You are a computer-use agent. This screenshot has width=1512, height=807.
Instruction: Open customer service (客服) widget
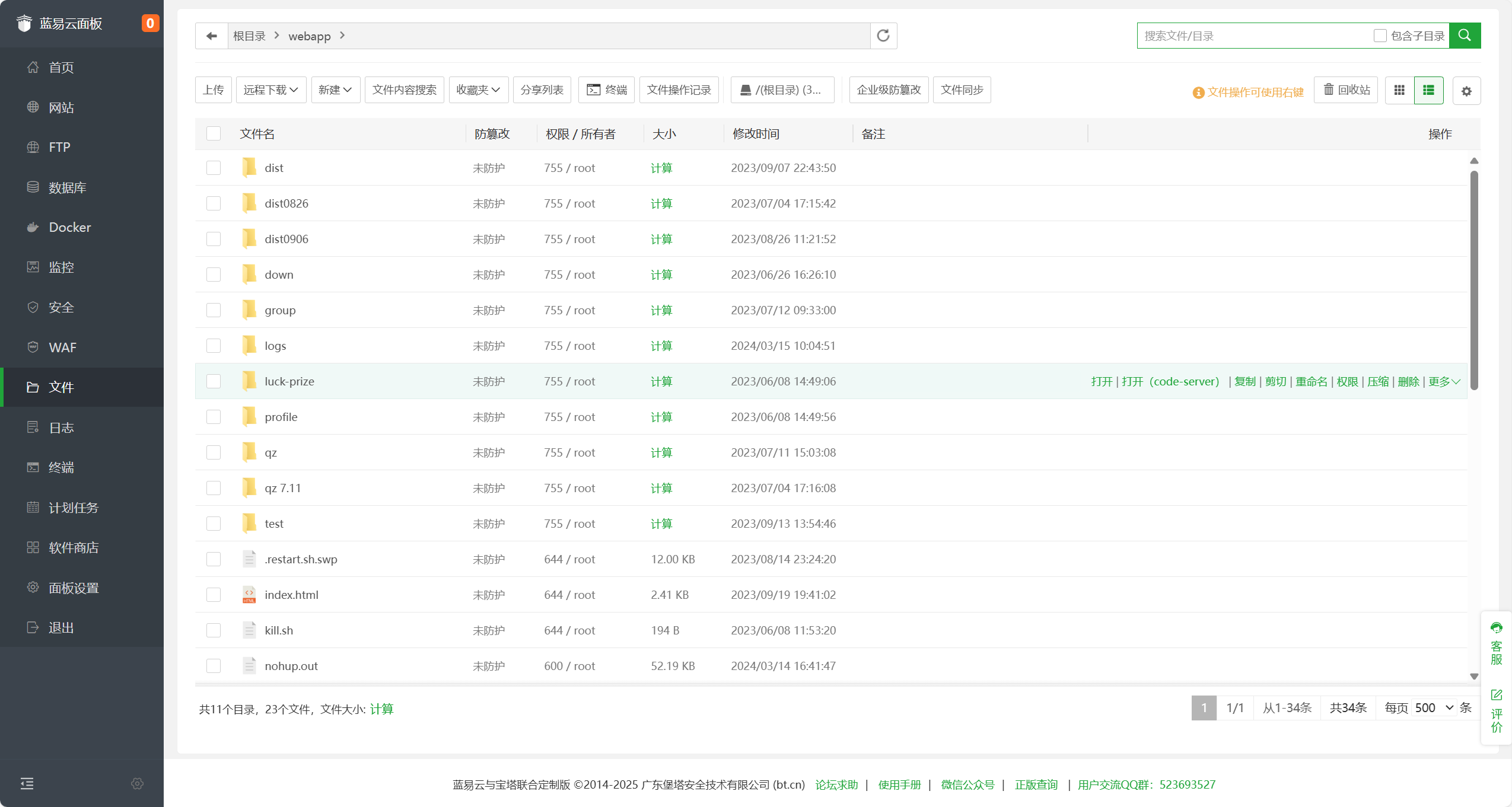tap(1496, 643)
